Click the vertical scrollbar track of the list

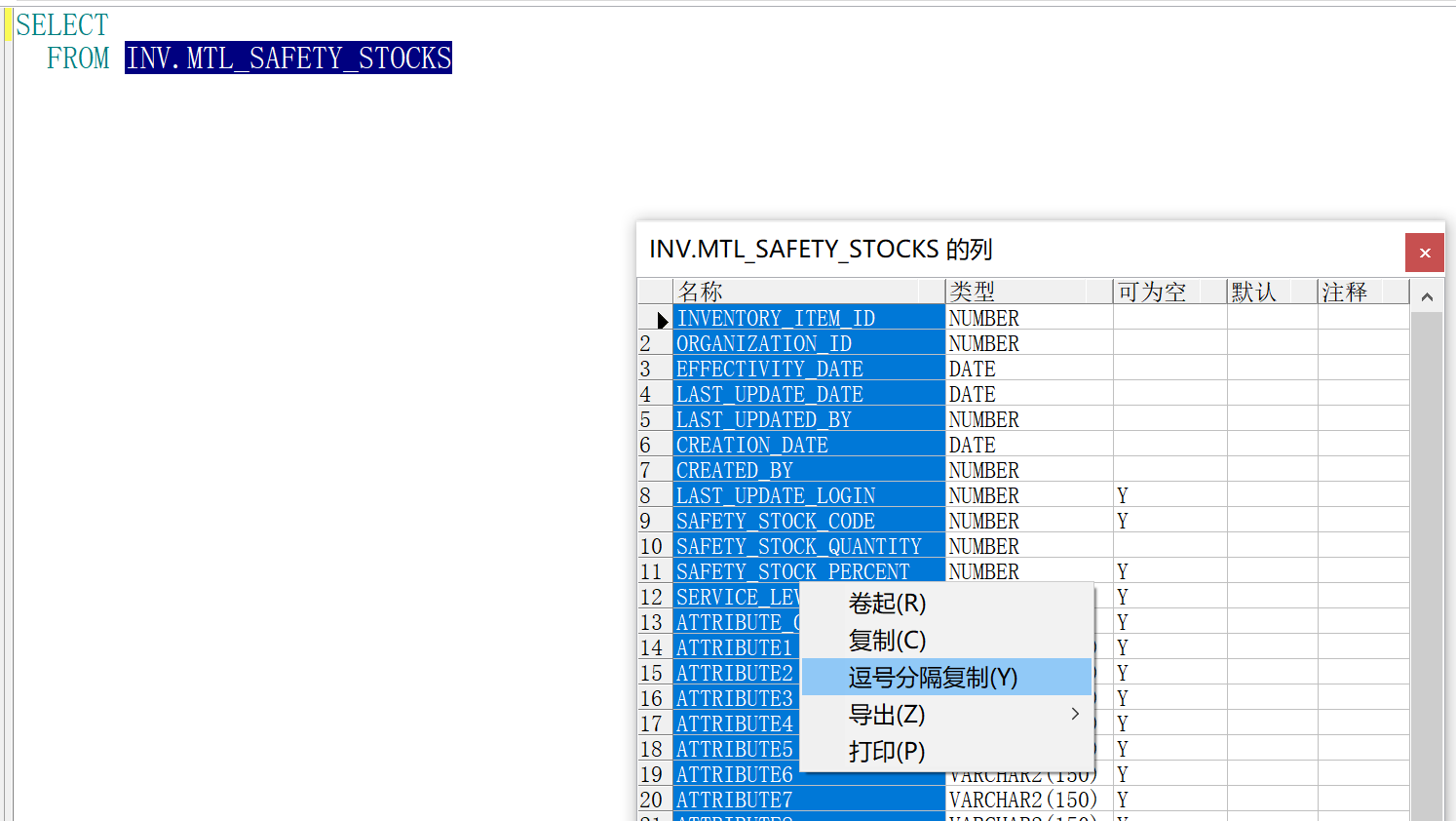coord(1427,566)
